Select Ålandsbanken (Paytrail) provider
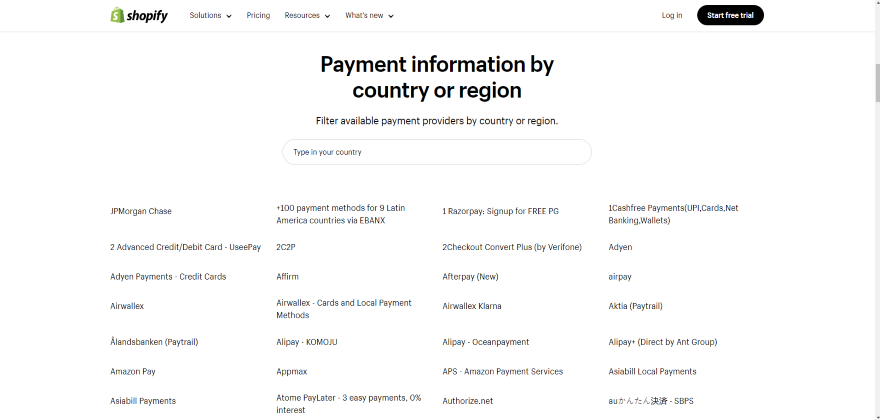880x420 pixels. click(154, 342)
